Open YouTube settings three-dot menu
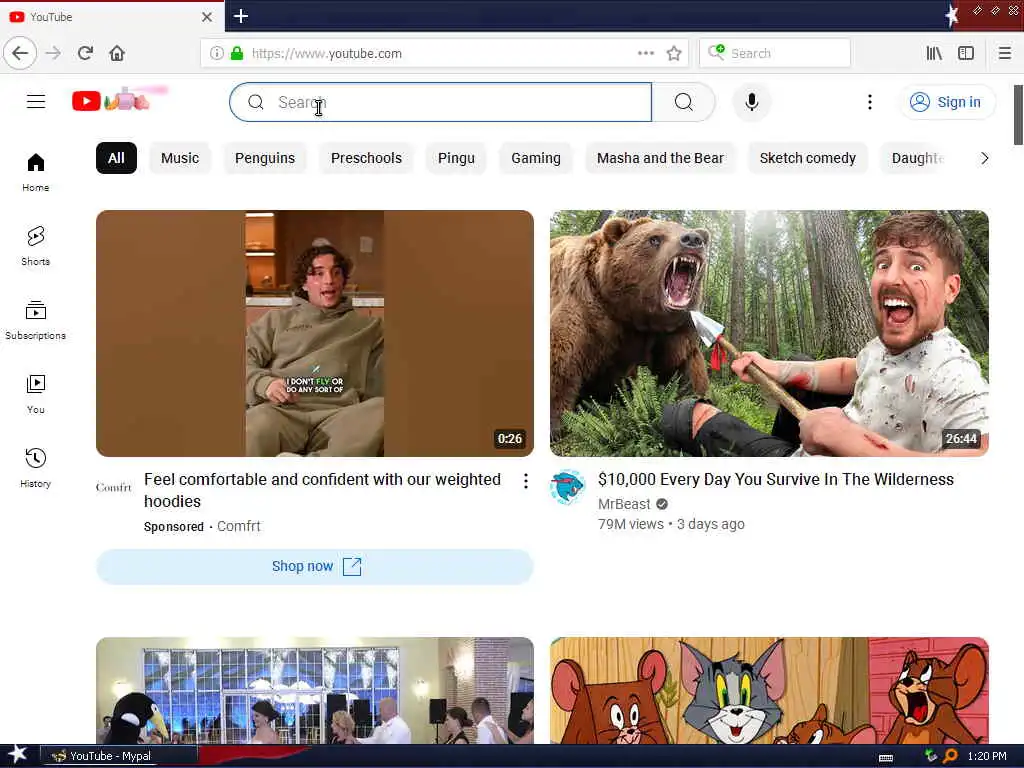Image resolution: width=1024 pixels, height=768 pixels. pos(869,102)
